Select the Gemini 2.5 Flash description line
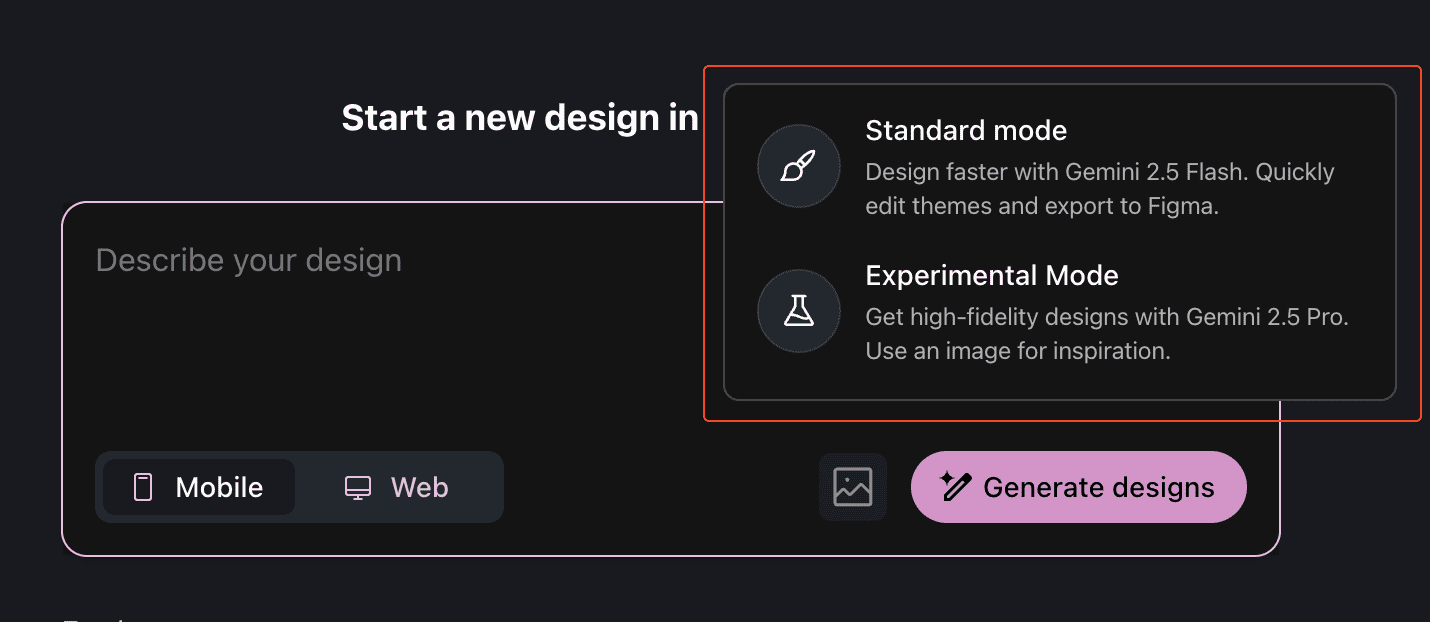This screenshot has height=622, width=1430. pos(1100,172)
